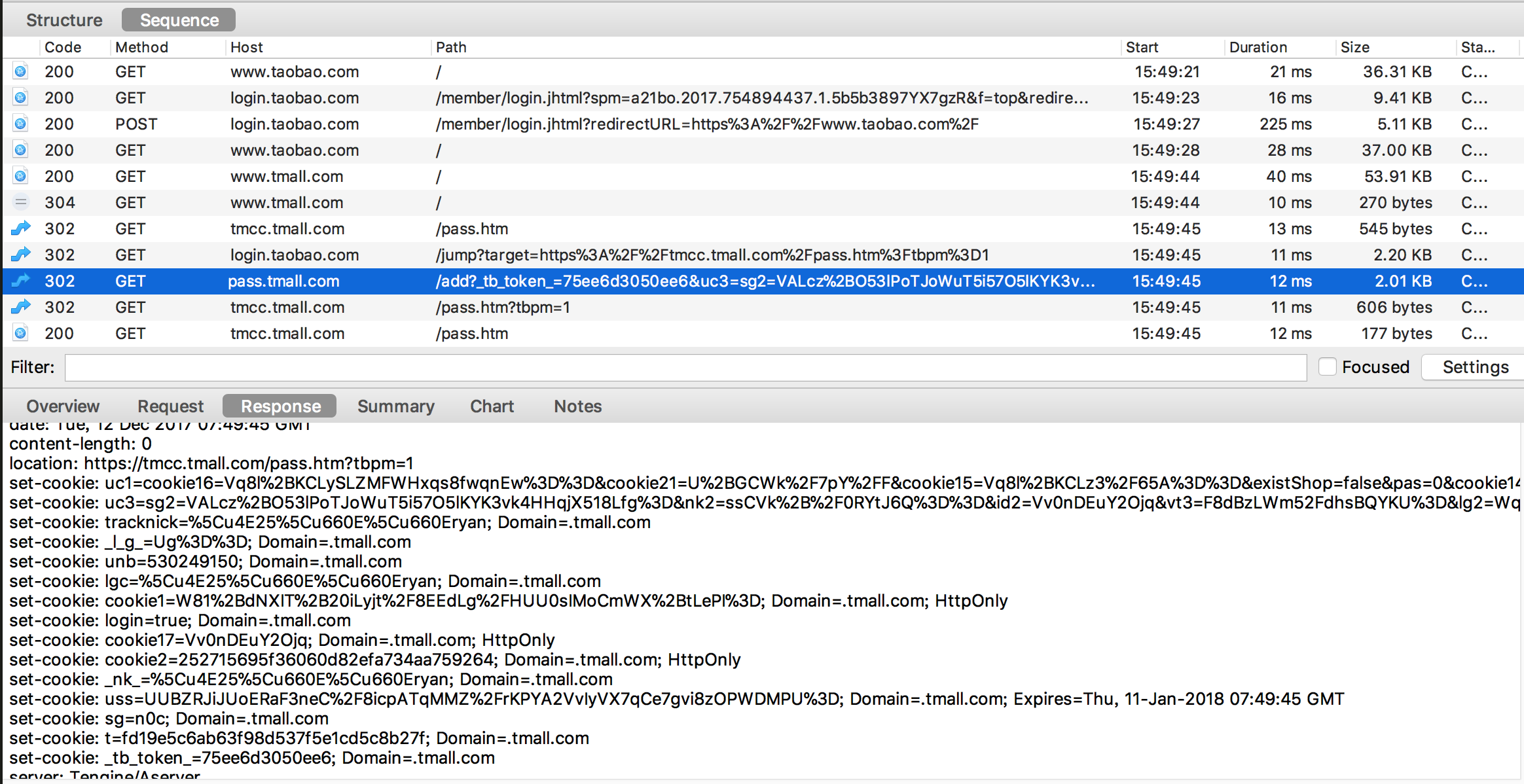Open the Notes tab

pos(577,406)
